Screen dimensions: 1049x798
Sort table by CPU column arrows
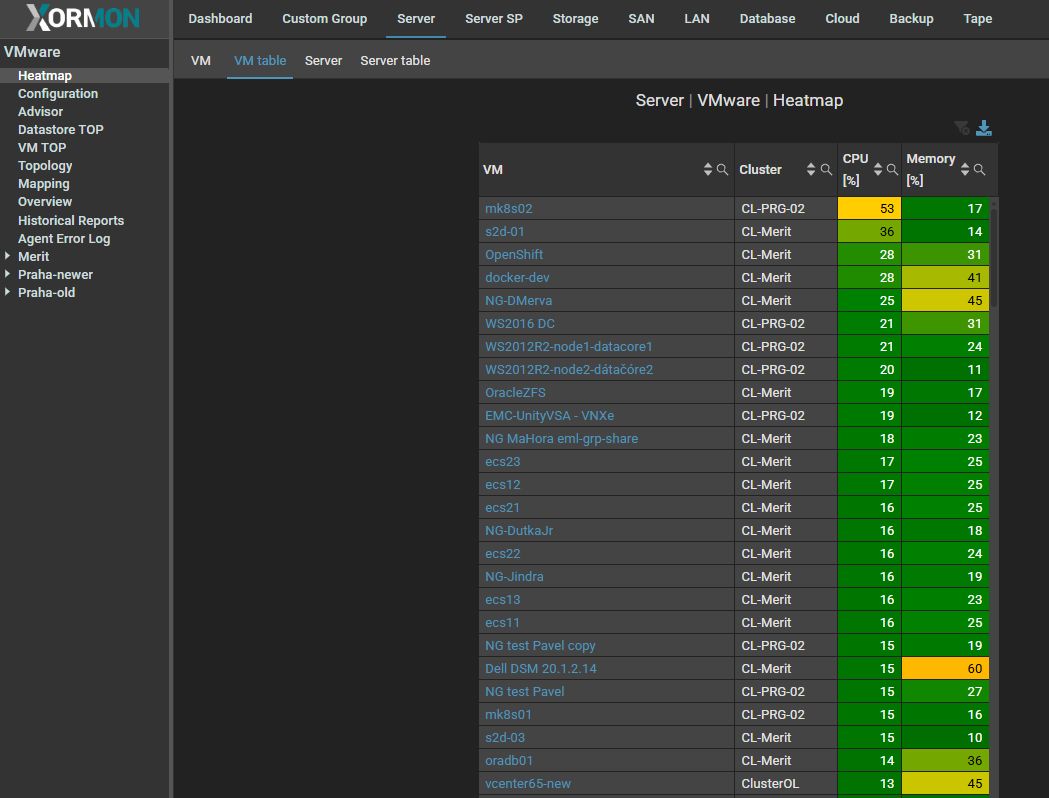pos(878,170)
